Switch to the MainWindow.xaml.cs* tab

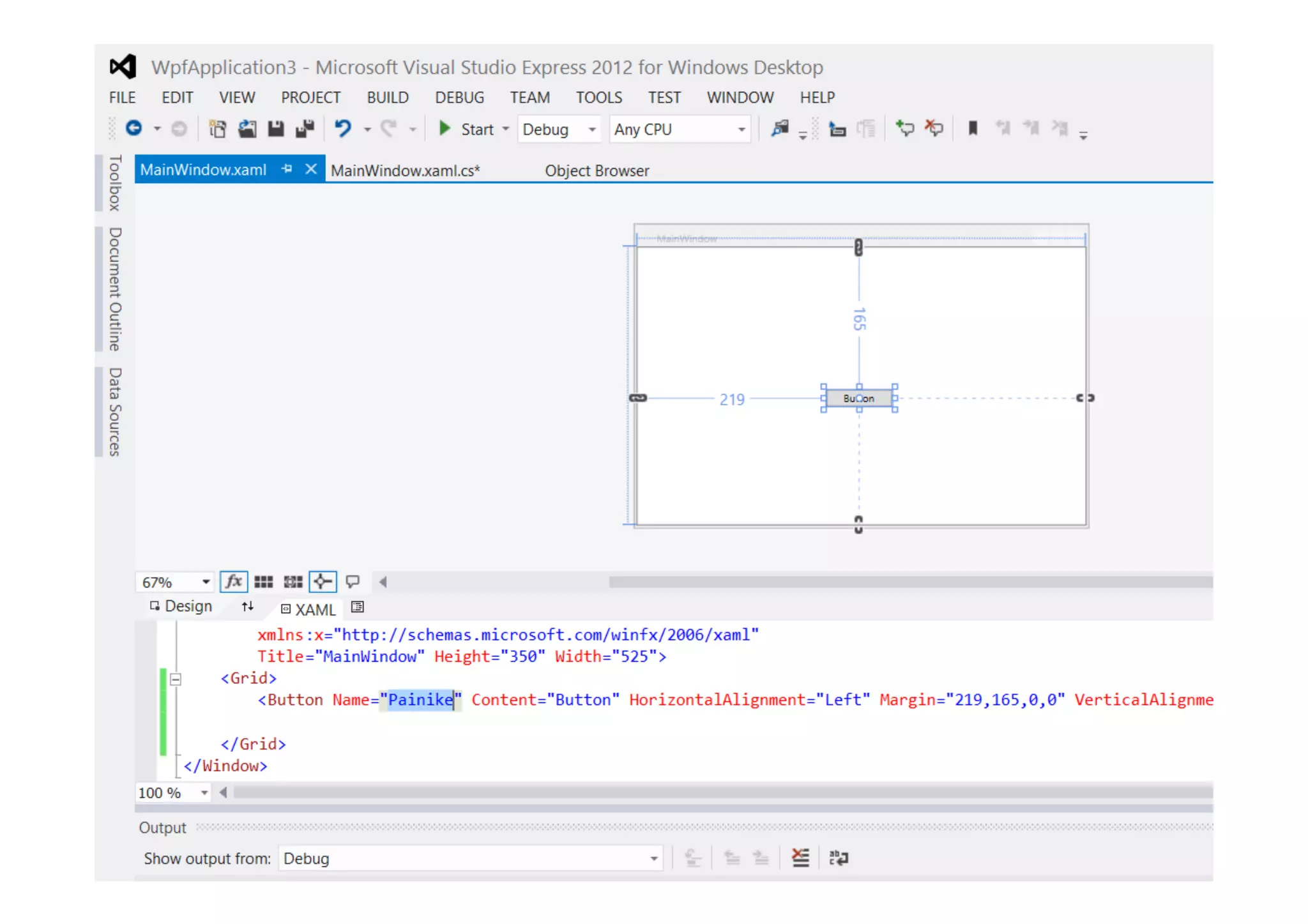(406, 170)
